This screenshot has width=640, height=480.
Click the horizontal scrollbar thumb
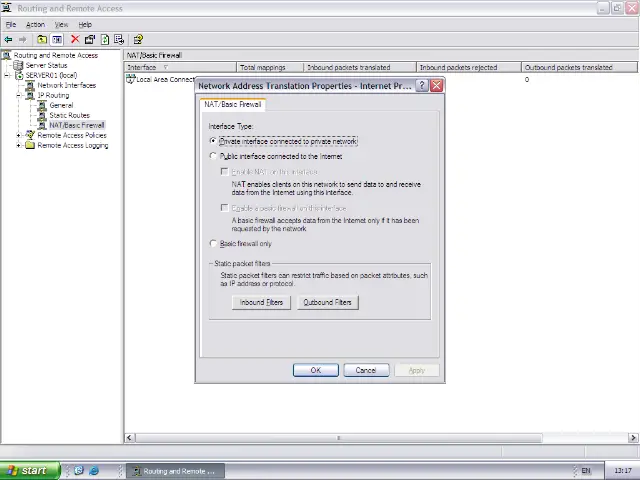pyautogui.click(x=338, y=438)
